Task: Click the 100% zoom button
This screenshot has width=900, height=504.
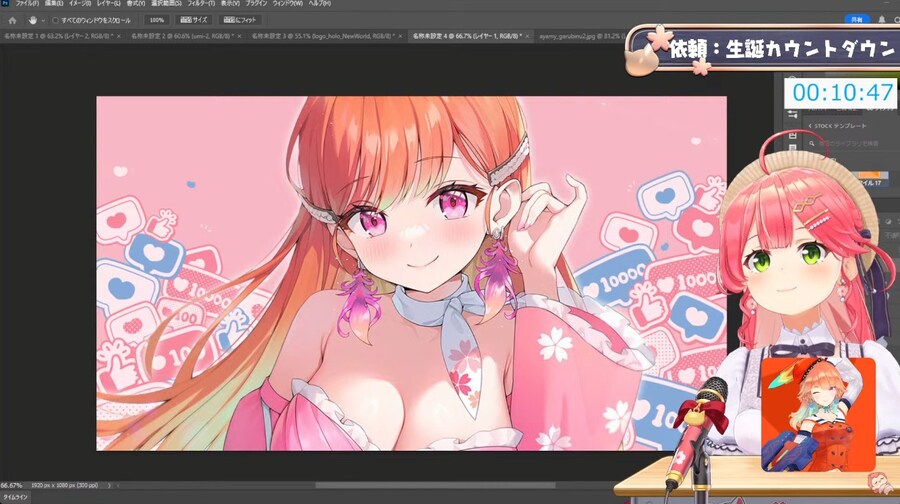Action: point(157,20)
